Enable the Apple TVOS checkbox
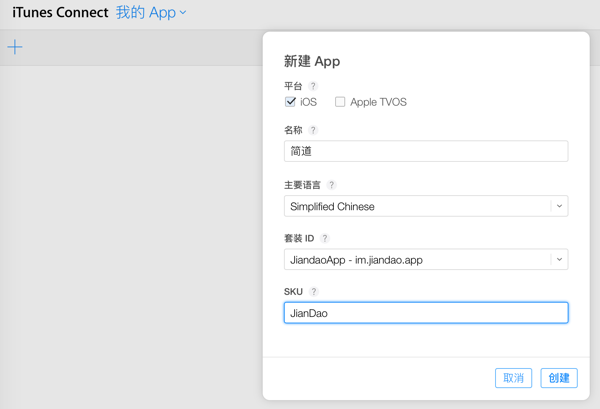 (x=340, y=102)
